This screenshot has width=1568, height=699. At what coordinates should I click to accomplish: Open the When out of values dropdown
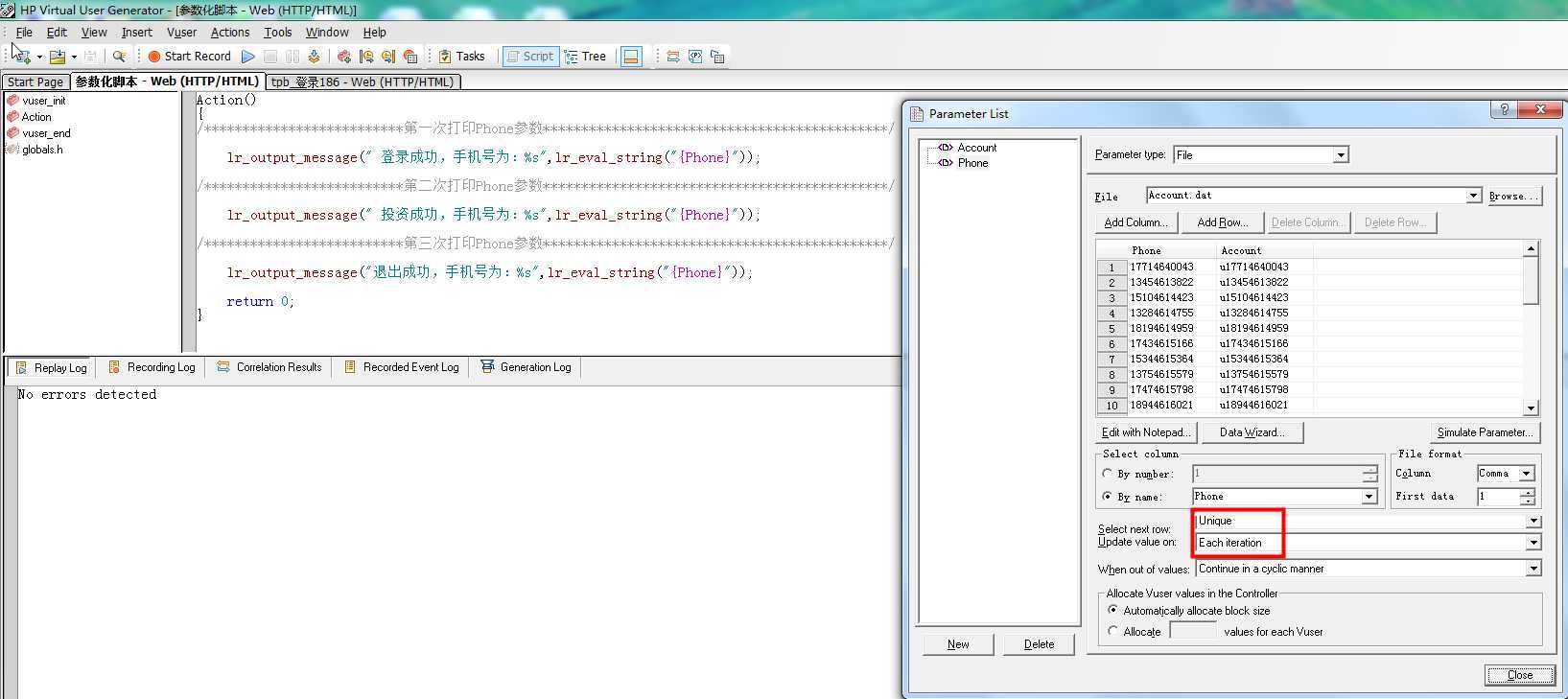click(1533, 569)
